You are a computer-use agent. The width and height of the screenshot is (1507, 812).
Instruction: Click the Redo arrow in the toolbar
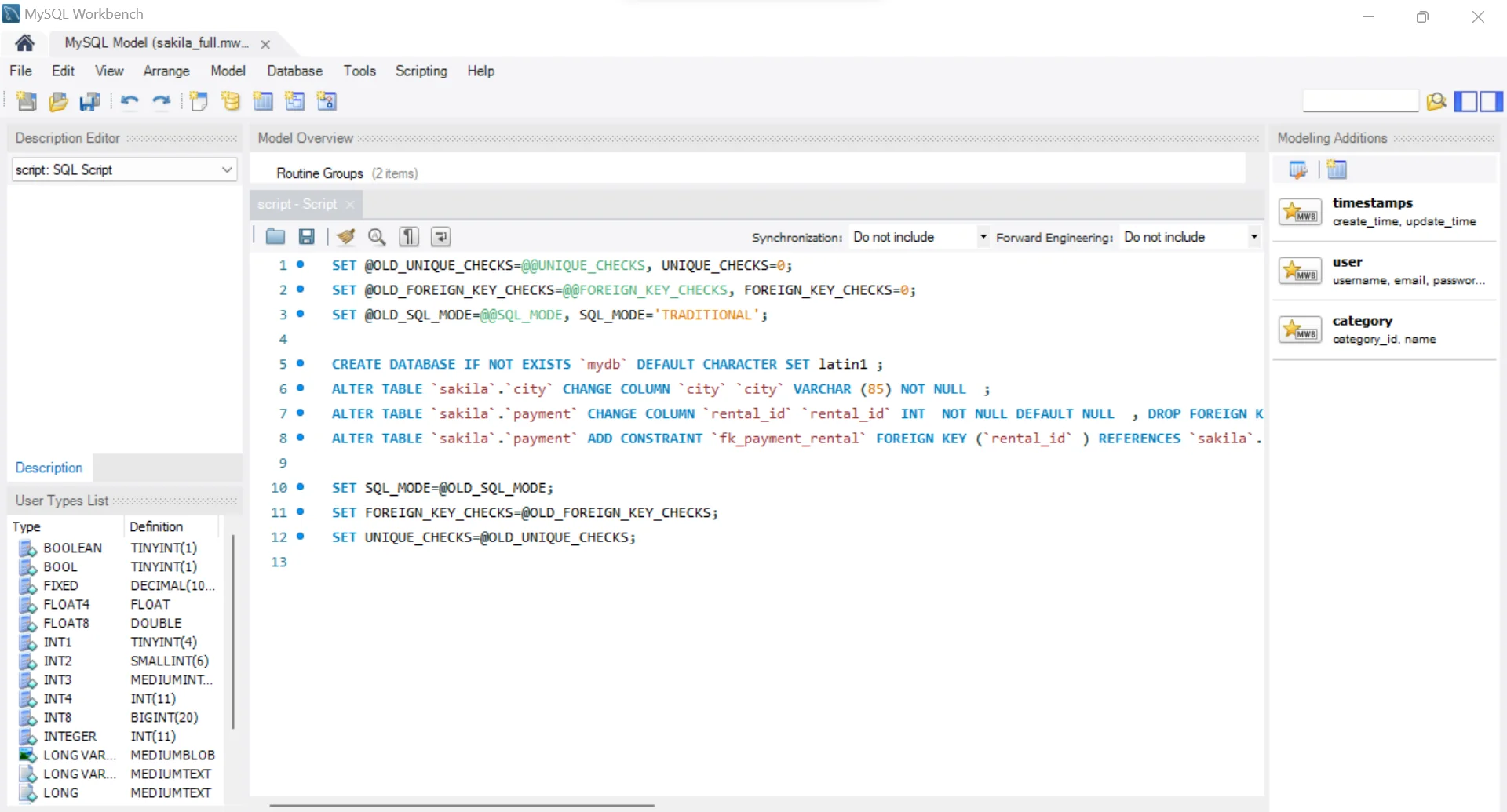click(162, 101)
